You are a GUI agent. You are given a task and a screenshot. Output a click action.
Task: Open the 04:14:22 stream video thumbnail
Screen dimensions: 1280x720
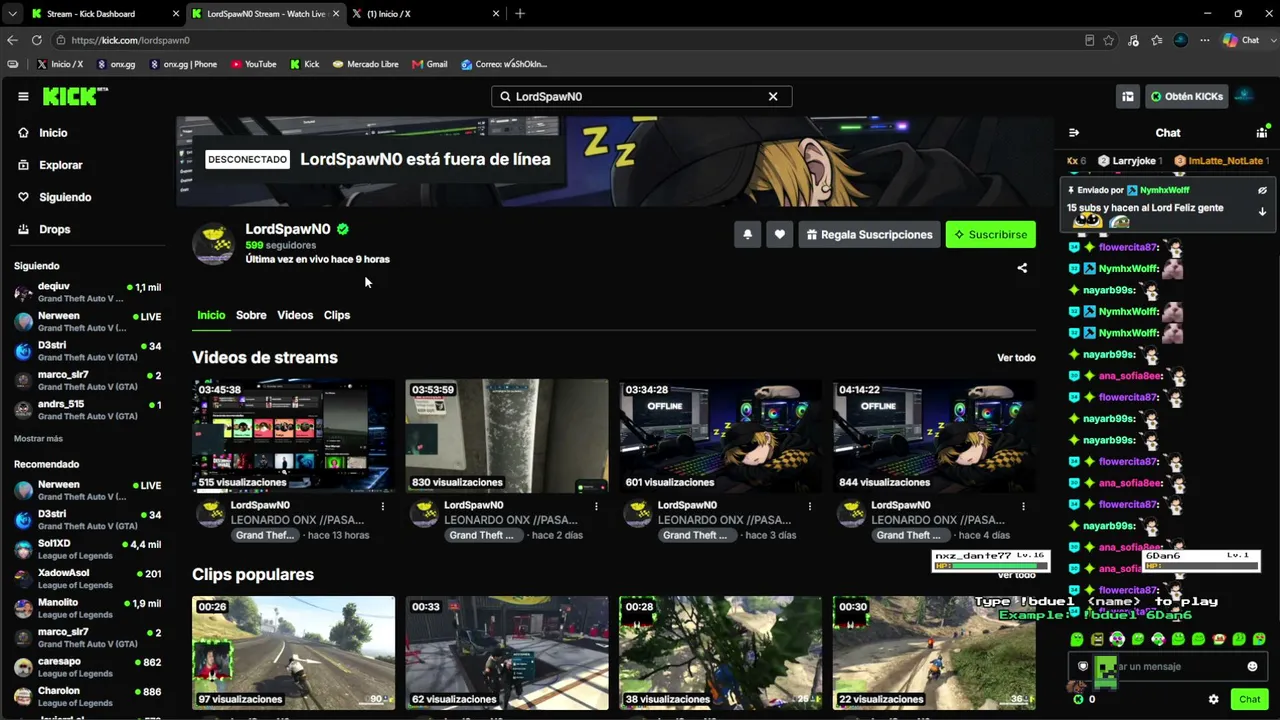click(934, 436)
